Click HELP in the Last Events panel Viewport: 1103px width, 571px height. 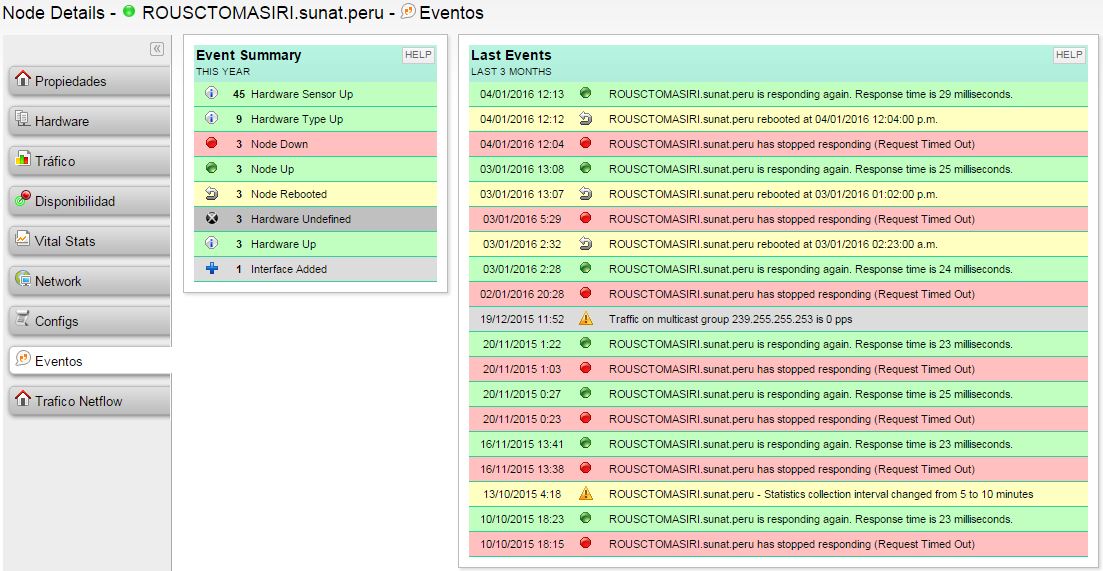point(1069,55)
